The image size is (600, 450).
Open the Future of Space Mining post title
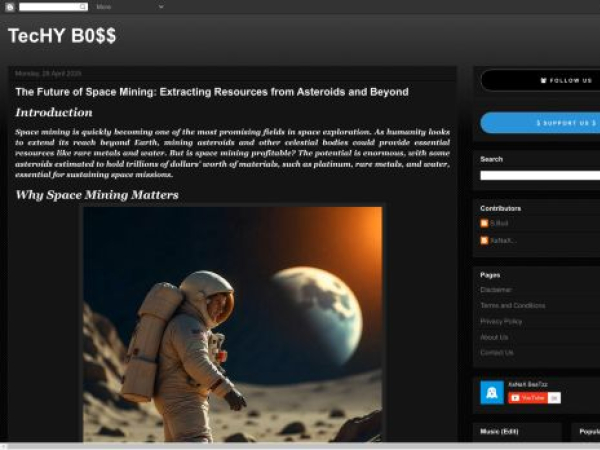(x=211, y=92)
